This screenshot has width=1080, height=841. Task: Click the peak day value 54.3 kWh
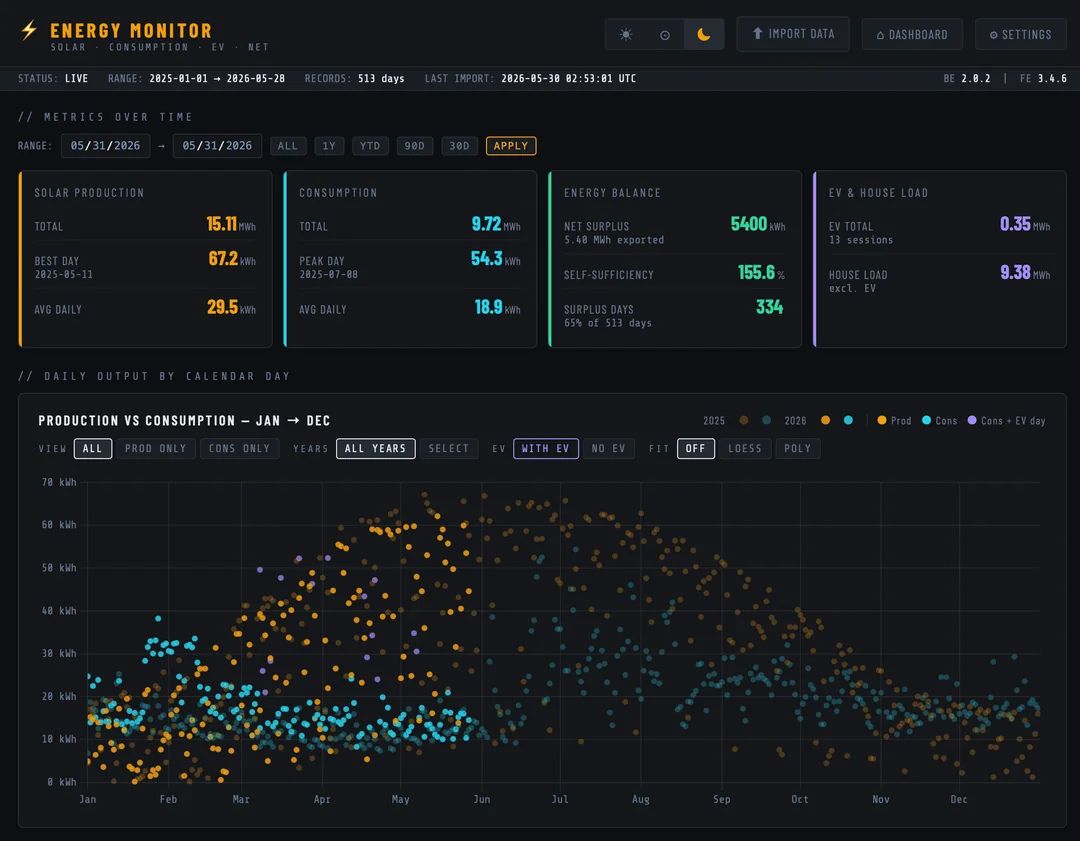tap(496, 259)
